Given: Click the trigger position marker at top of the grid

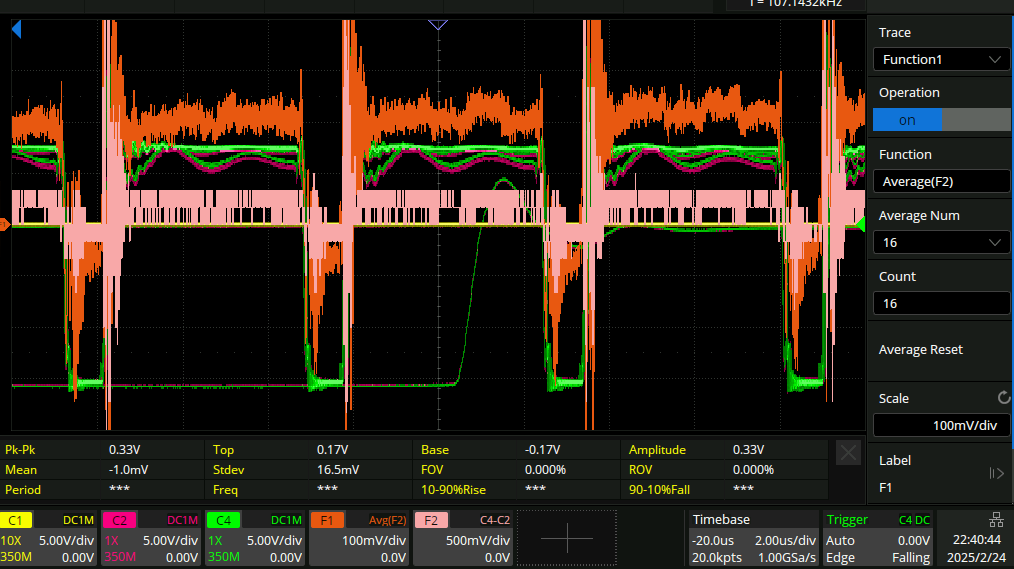Looking at the screenshot, I should tap(437, 24).
